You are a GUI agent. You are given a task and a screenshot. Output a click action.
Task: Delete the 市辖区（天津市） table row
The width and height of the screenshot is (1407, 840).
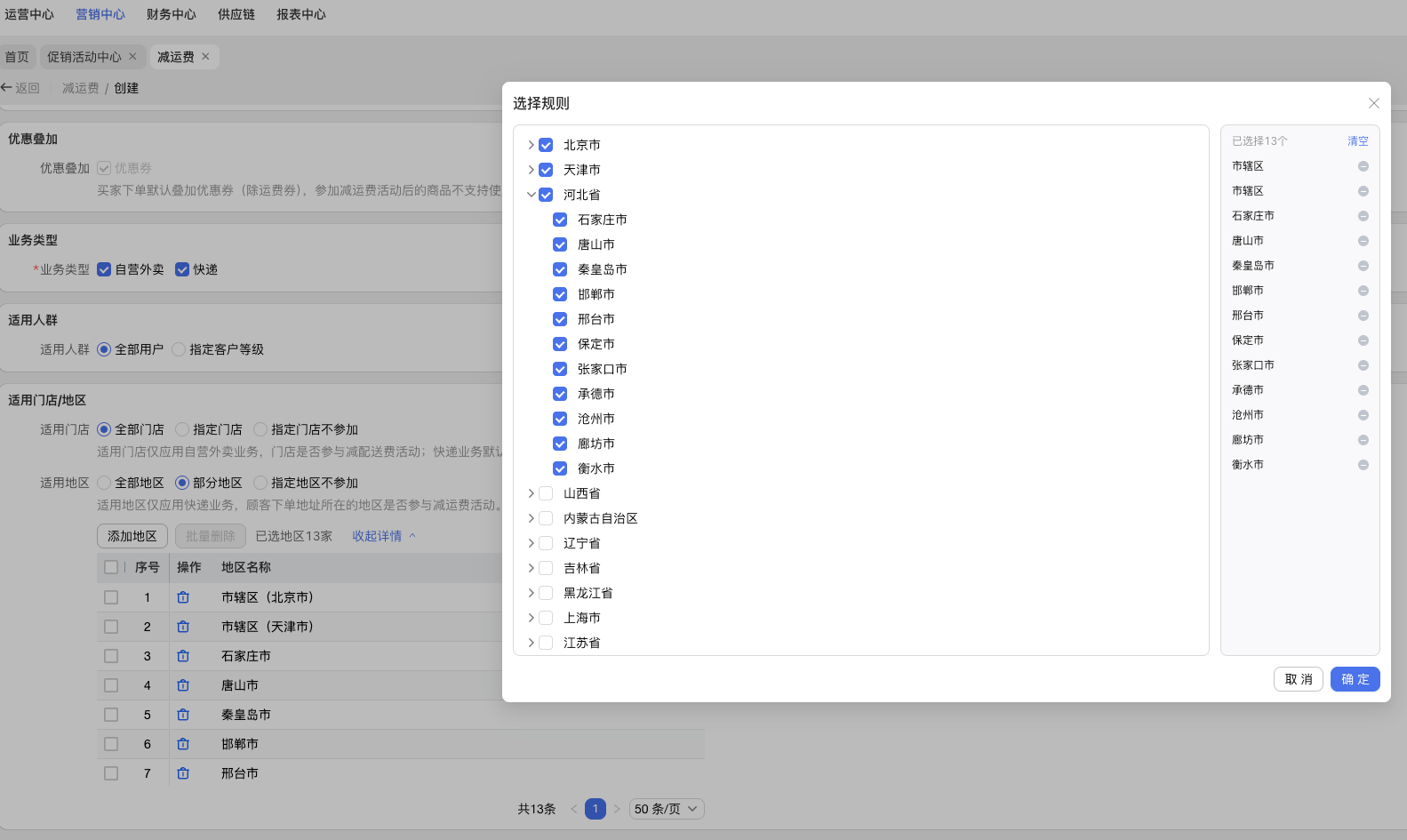(x=183, y=627)
